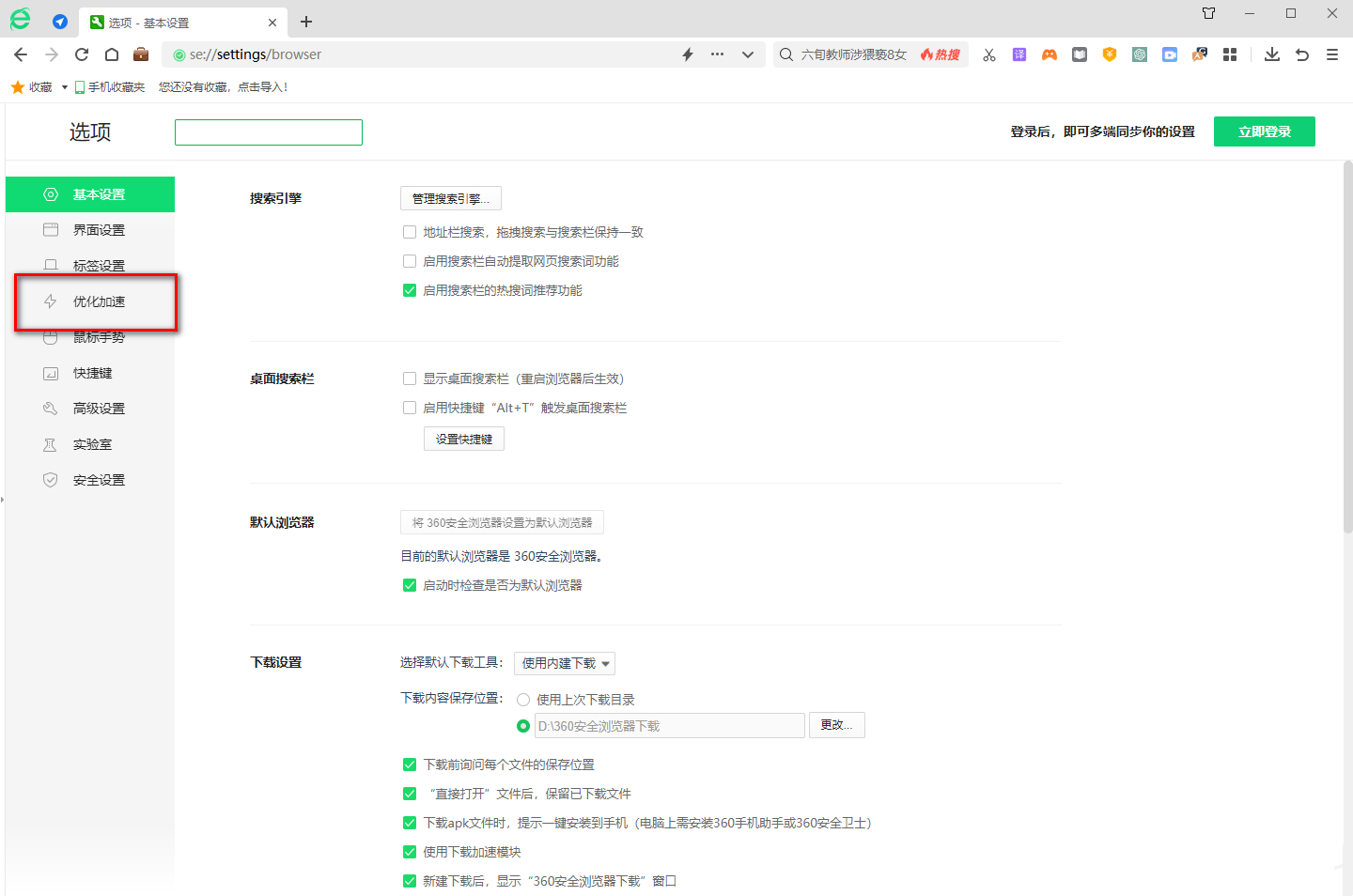
Task: Uncheck 使用下载加速模块
Action: tap(410, 852)
